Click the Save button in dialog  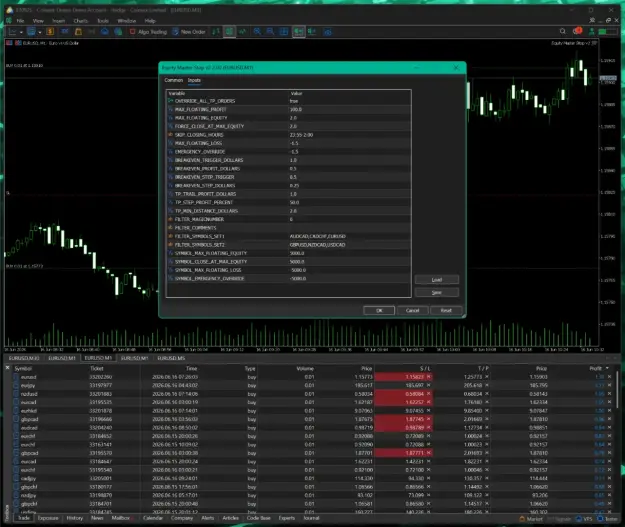[x=436, y=292]
